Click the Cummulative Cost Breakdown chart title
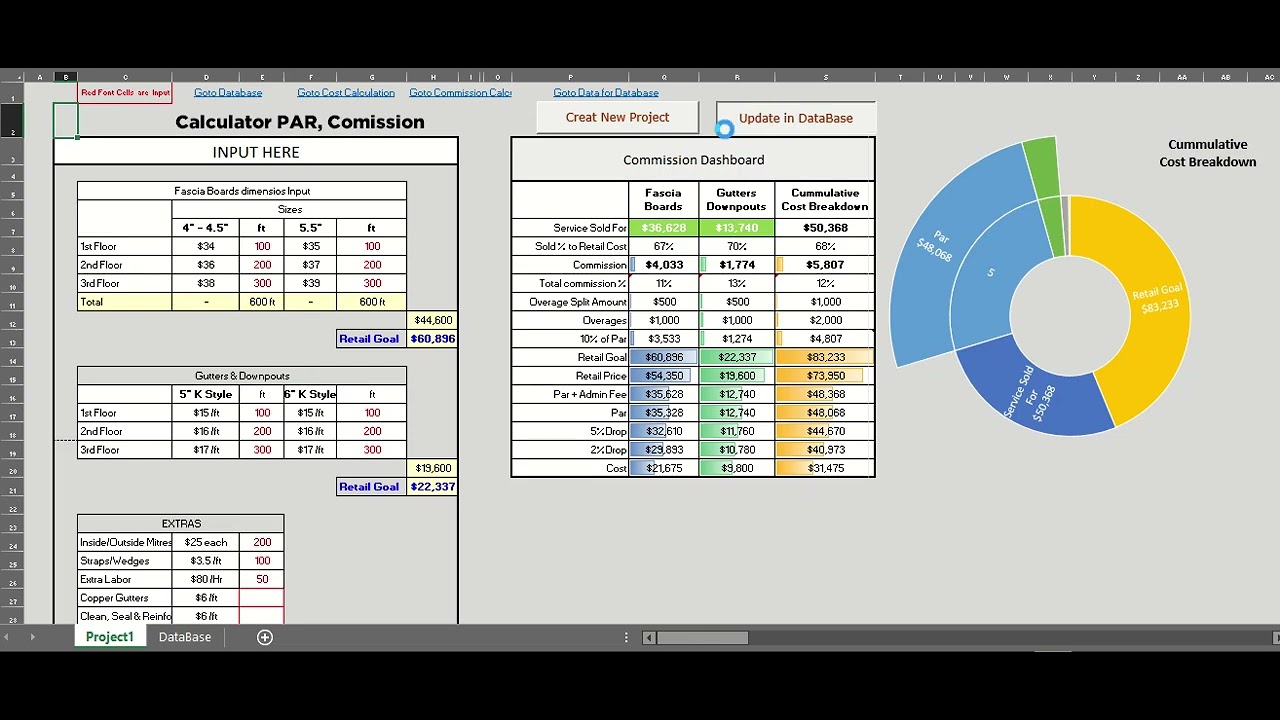The image size is (1280, 720). (x=1207, y=153)
